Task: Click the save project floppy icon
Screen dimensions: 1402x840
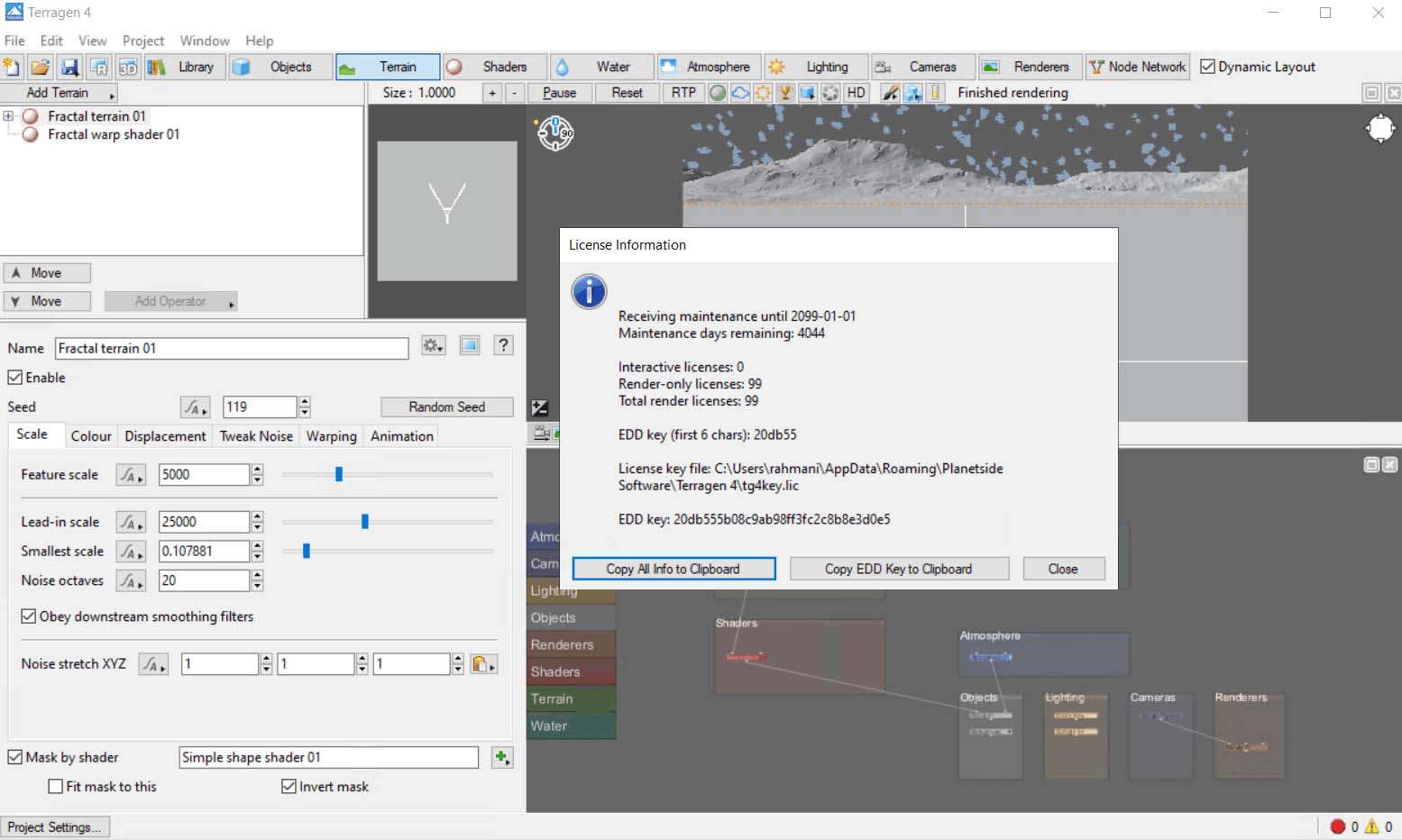Action: click(69, 68)
